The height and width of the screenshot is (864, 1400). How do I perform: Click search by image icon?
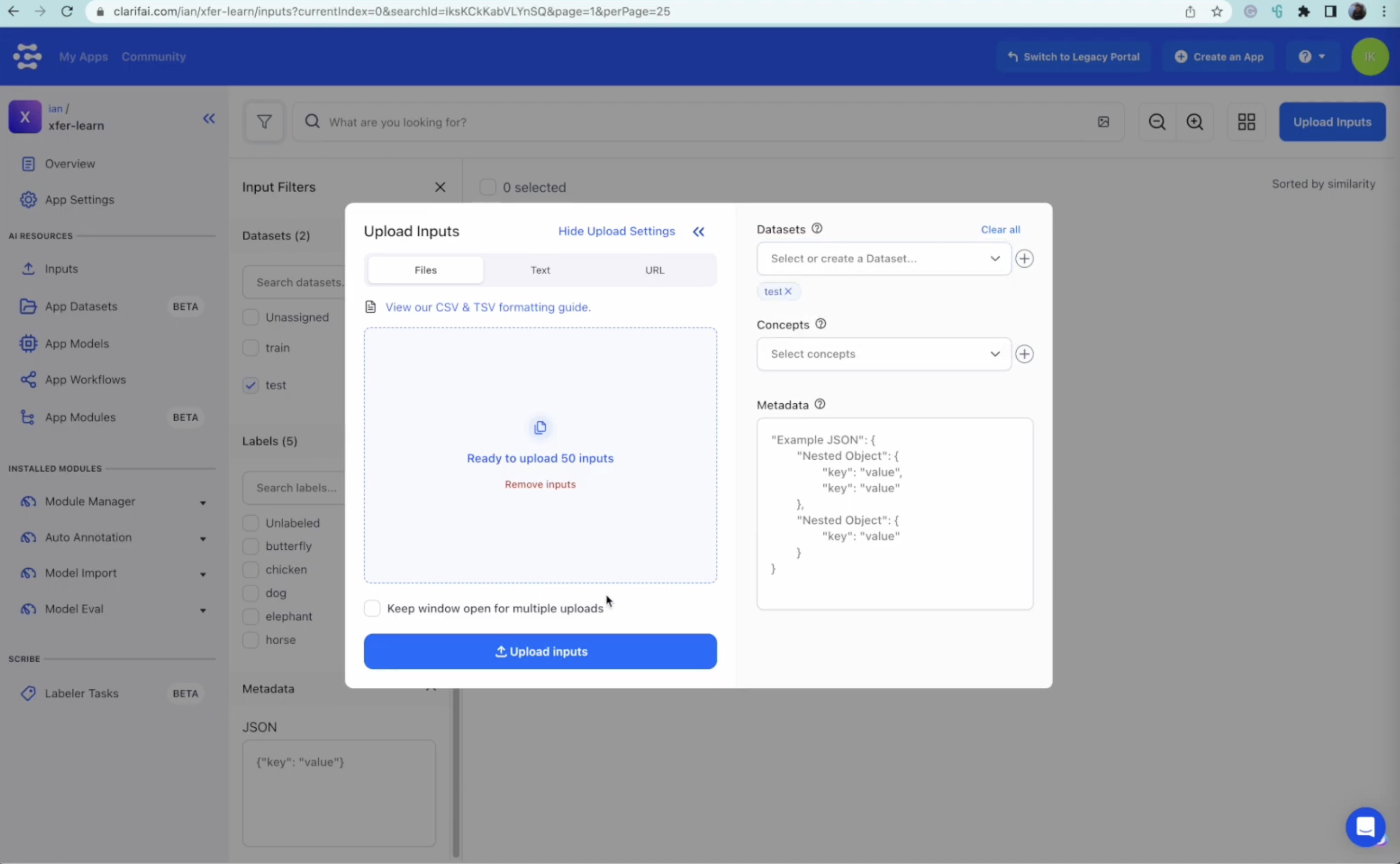click(x=1103, y=122)
